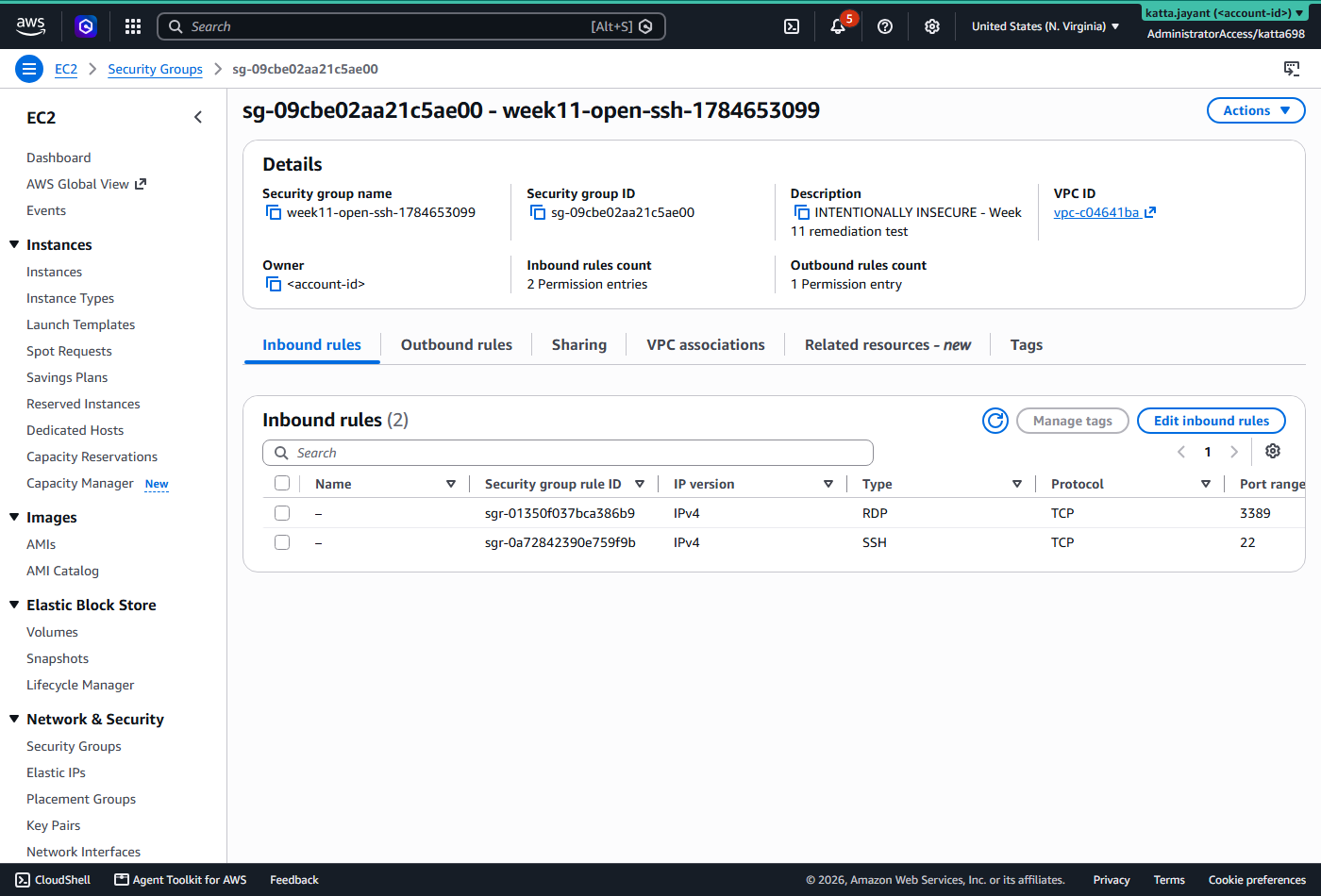Open the Sharing tab
1321x896 pixels.
tap(579, 345)
